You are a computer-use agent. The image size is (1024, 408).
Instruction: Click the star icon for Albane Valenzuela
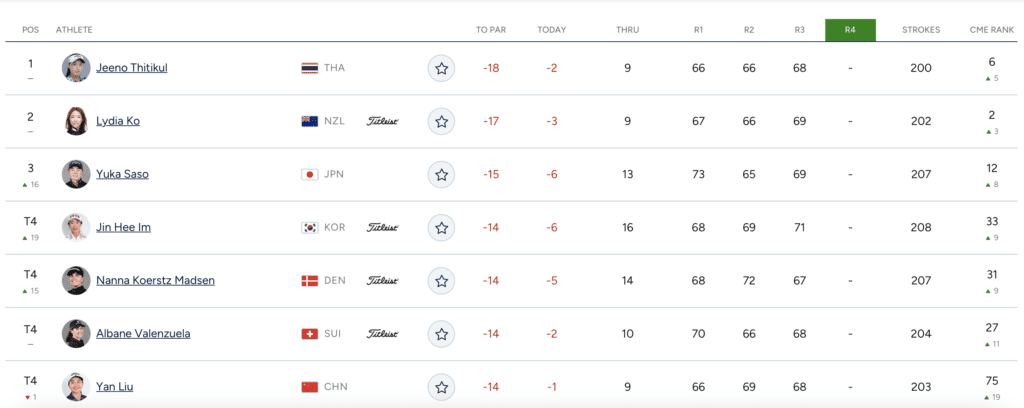point(441,333)
